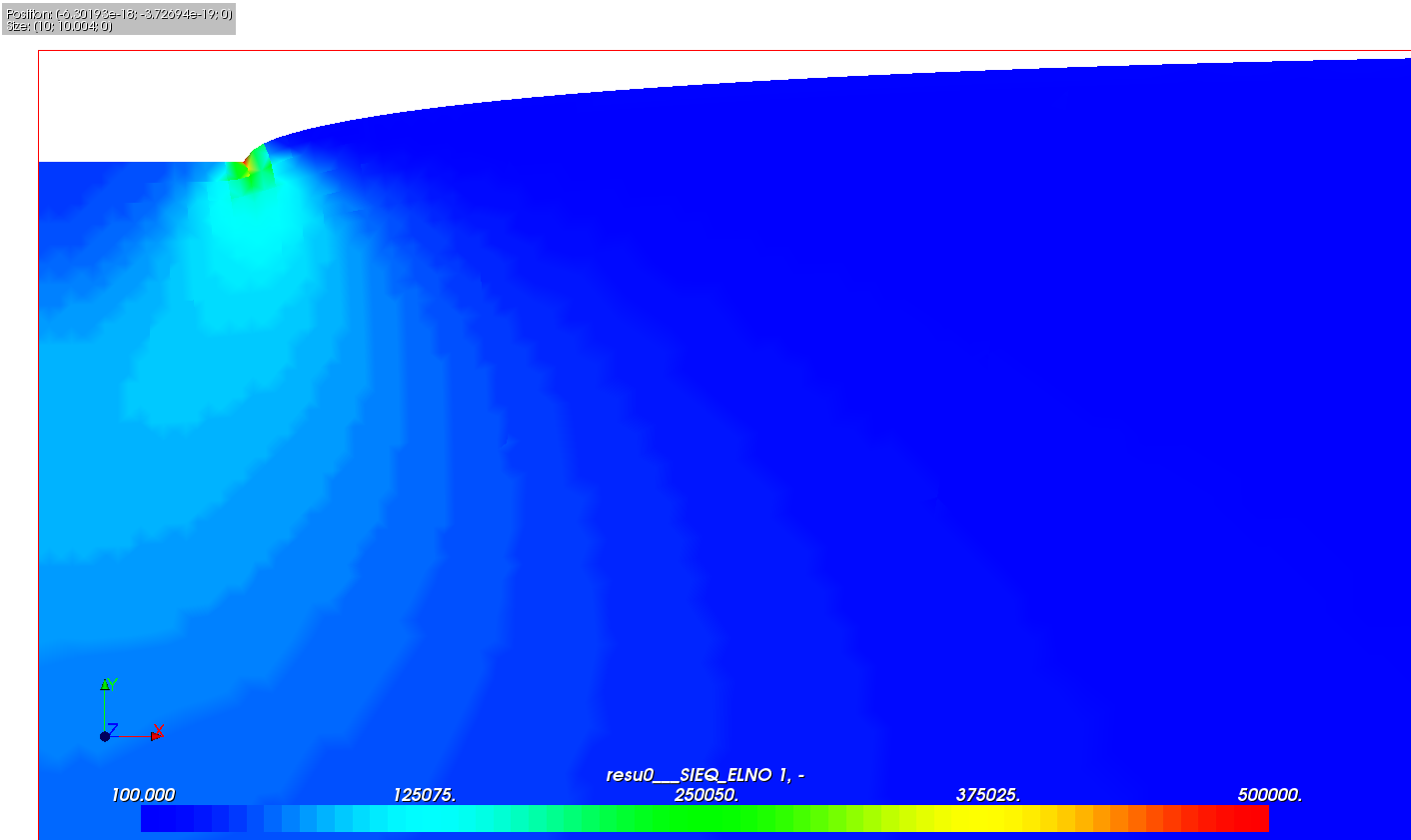Click the resu0___SIEQ_ELNO legend title

tap(705, 775)
